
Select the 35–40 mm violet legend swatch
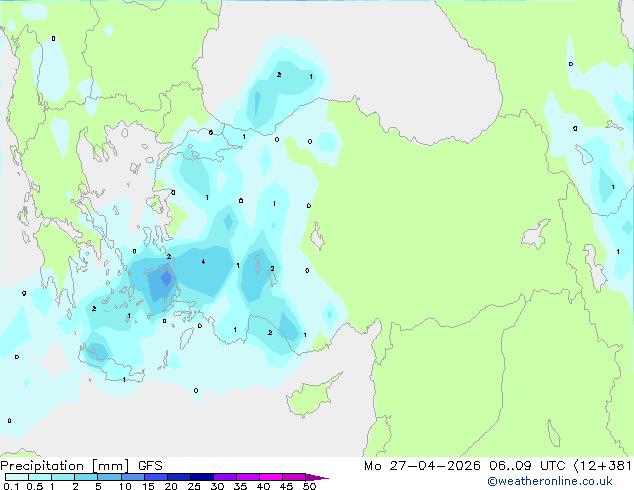pos(248,477)
